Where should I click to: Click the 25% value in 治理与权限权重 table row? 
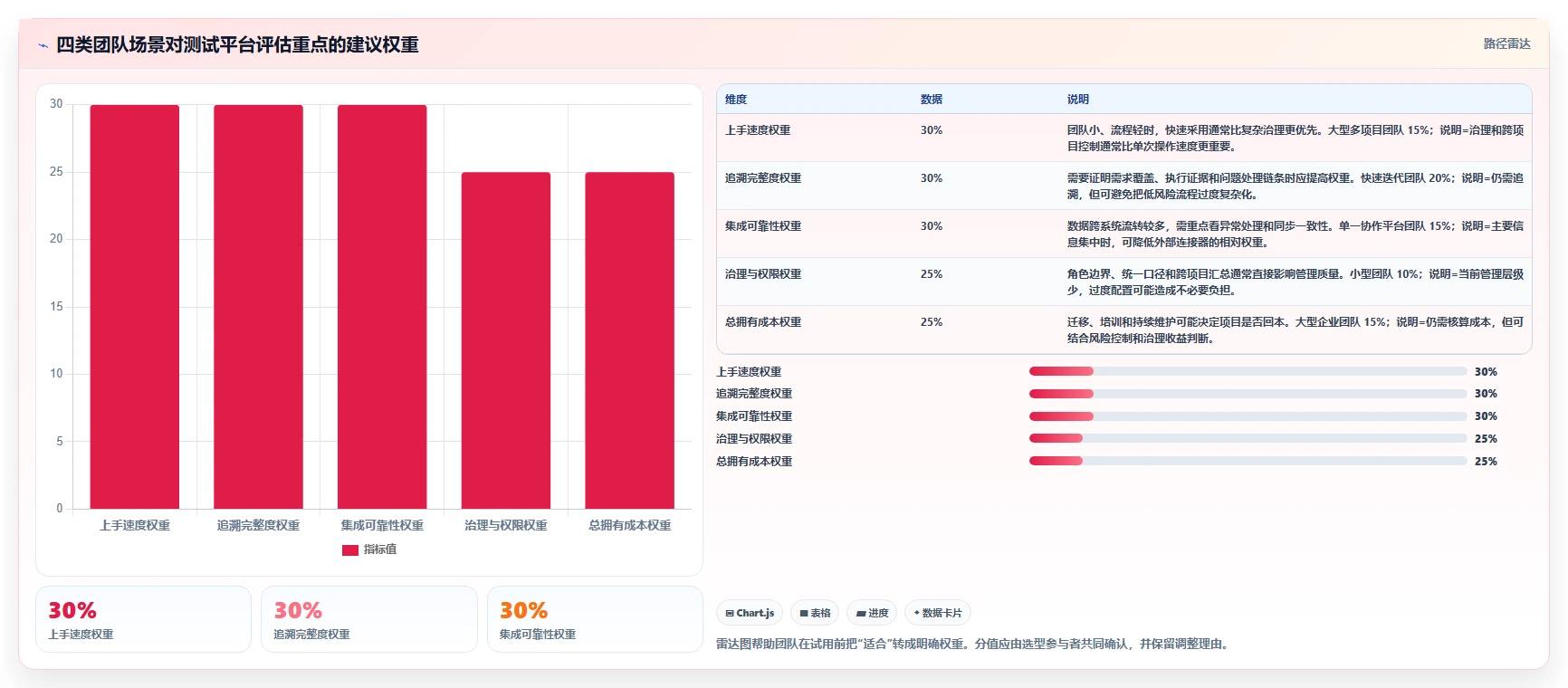coord(932,274)
